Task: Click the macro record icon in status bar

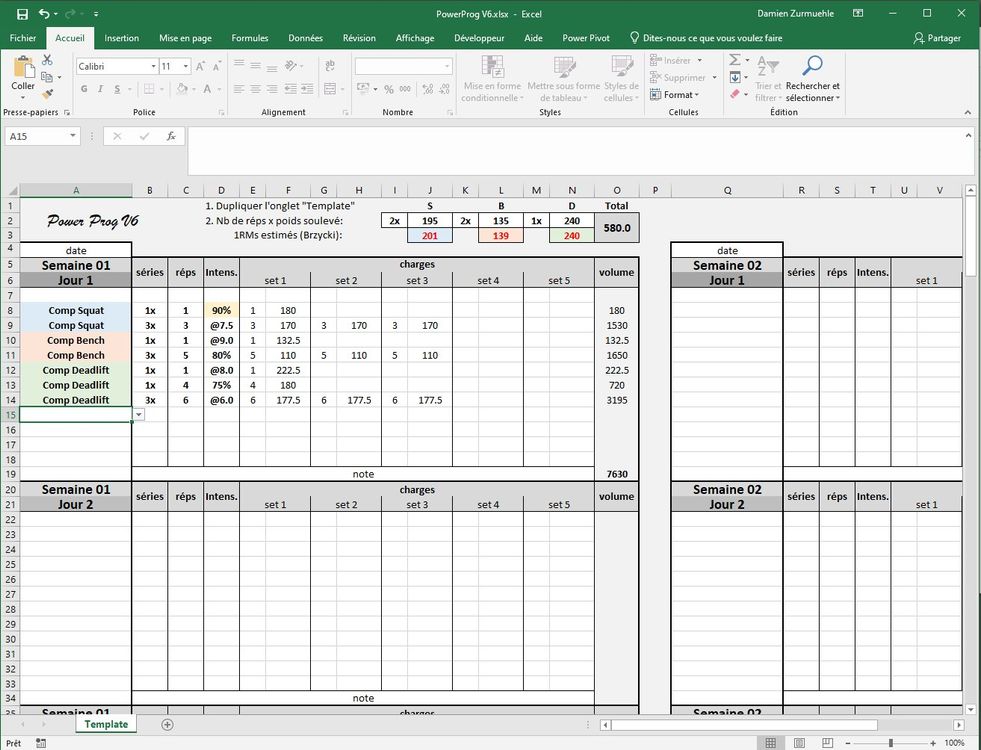Action: pyautogui.click(x=41, y=742)
